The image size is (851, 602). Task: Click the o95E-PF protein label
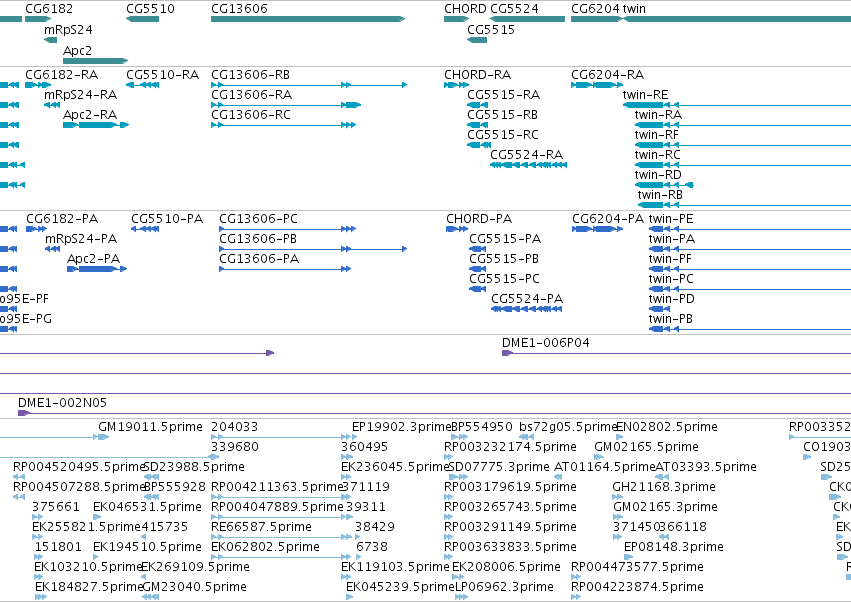pos(24,299)
